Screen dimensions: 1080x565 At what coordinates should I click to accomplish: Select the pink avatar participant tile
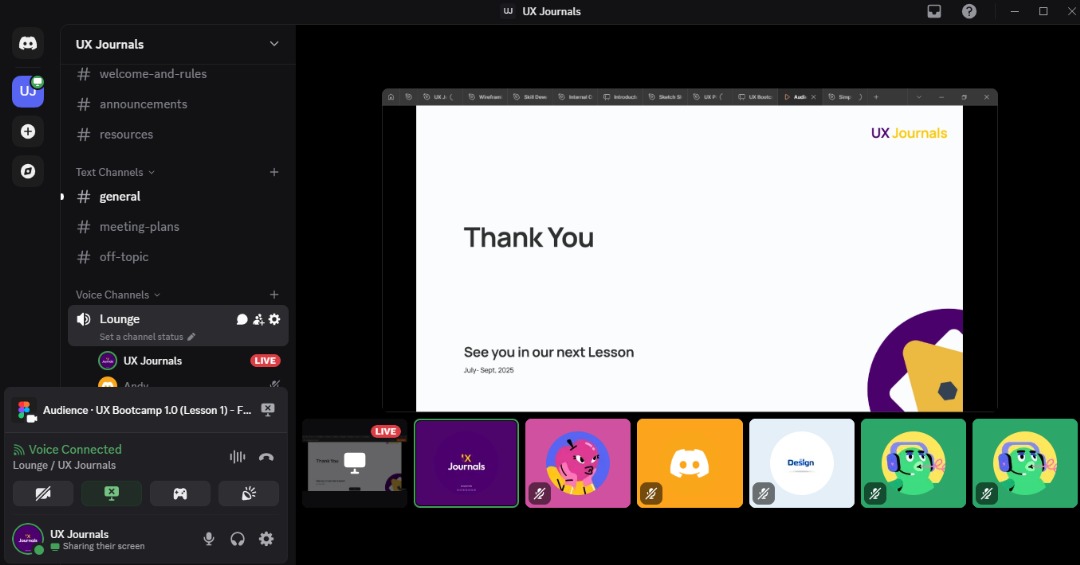(578, 464)
